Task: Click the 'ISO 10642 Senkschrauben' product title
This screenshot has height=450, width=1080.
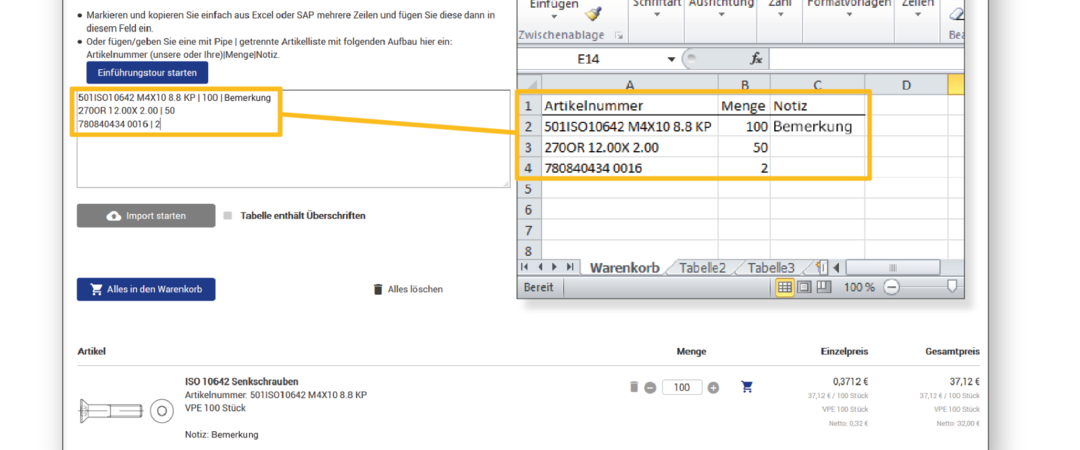Action: 242,382
